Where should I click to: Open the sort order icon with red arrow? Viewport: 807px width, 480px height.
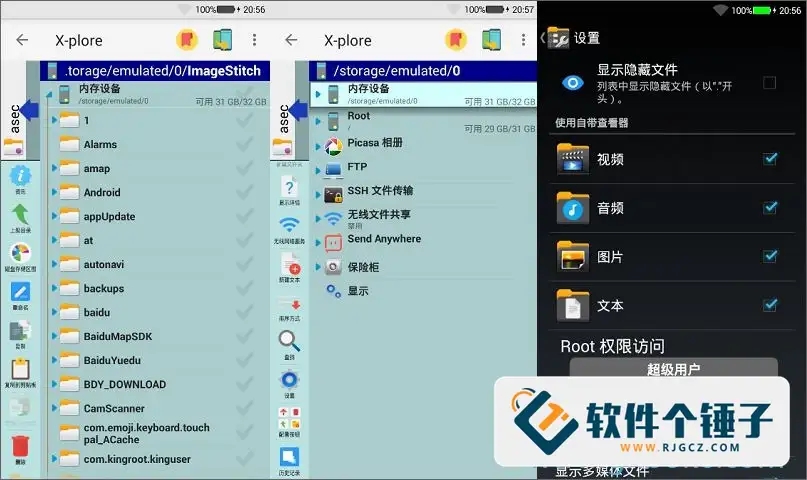coord(290,305)
